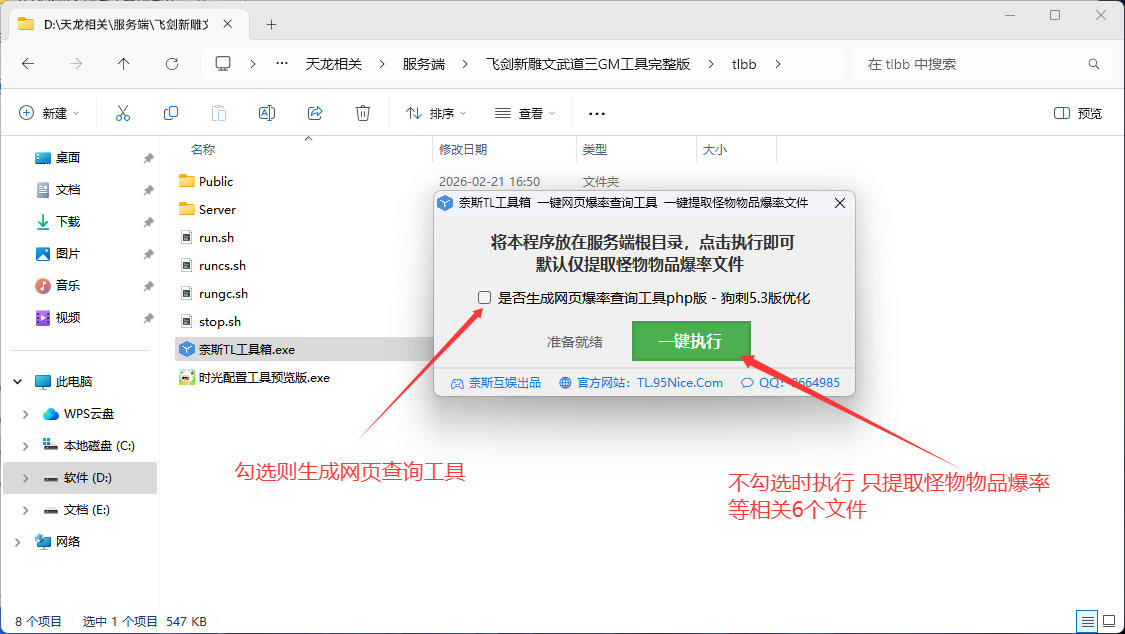1125x634 pixels.
Task: Click the copy icon in toolbar
Action: pyautogui.click(x=171, y=113)
